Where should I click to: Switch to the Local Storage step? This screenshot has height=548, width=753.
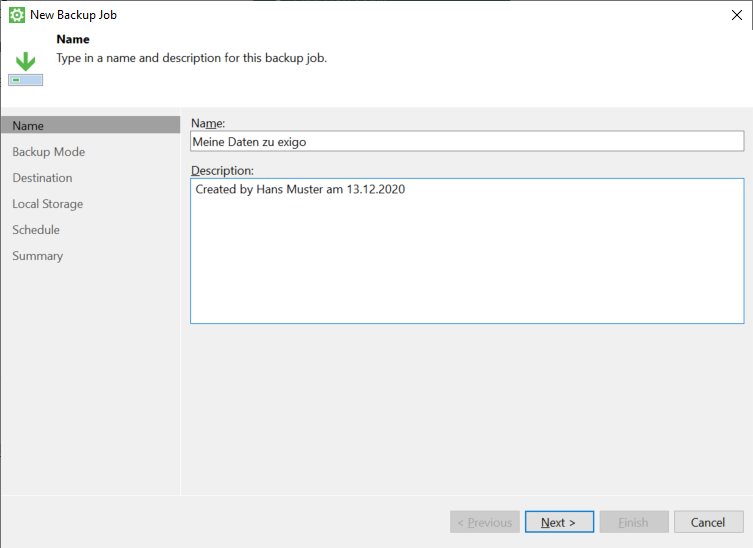[x=48, y=204]
